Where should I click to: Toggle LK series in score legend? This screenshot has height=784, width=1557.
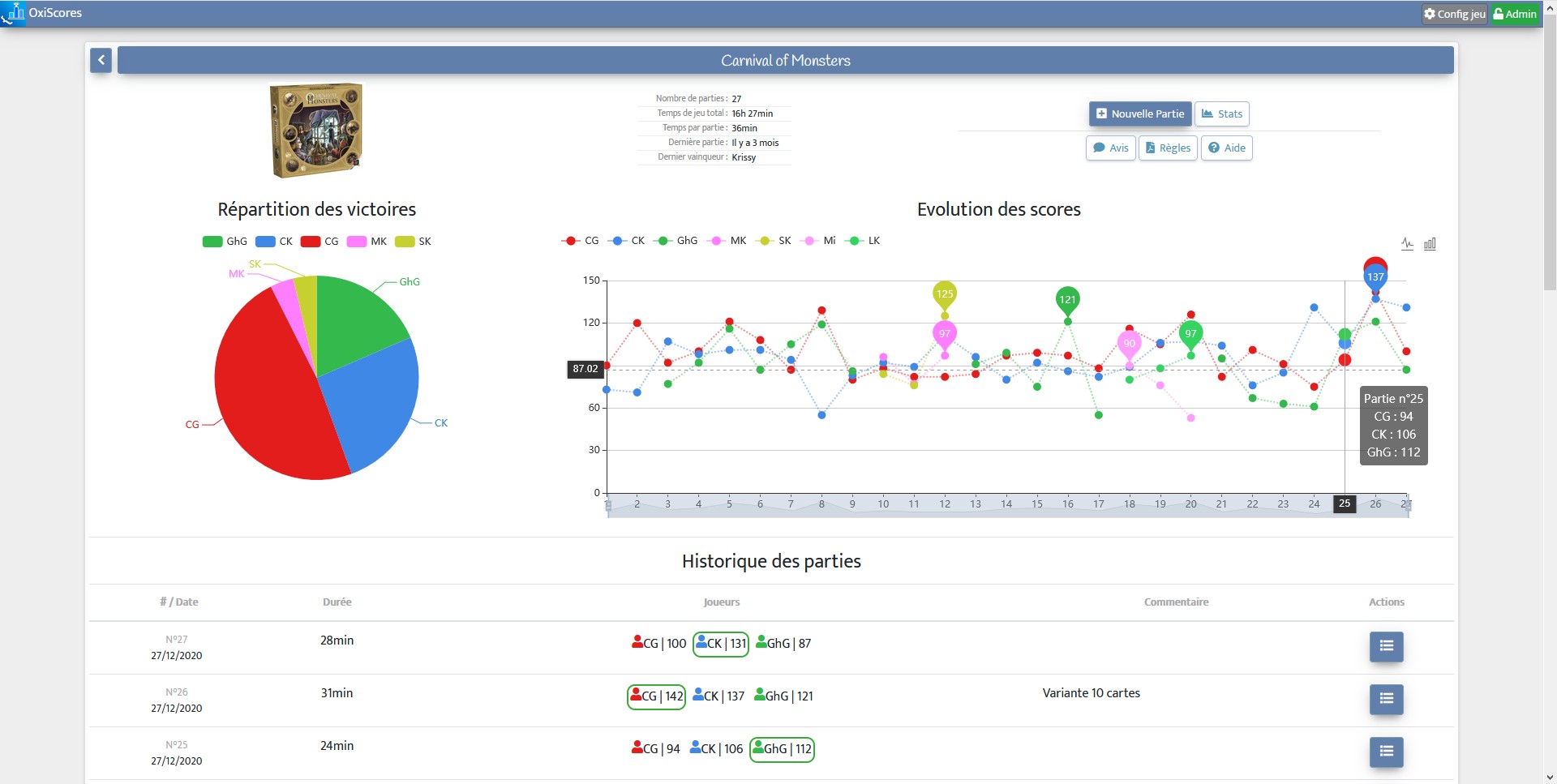pos(863,241)
